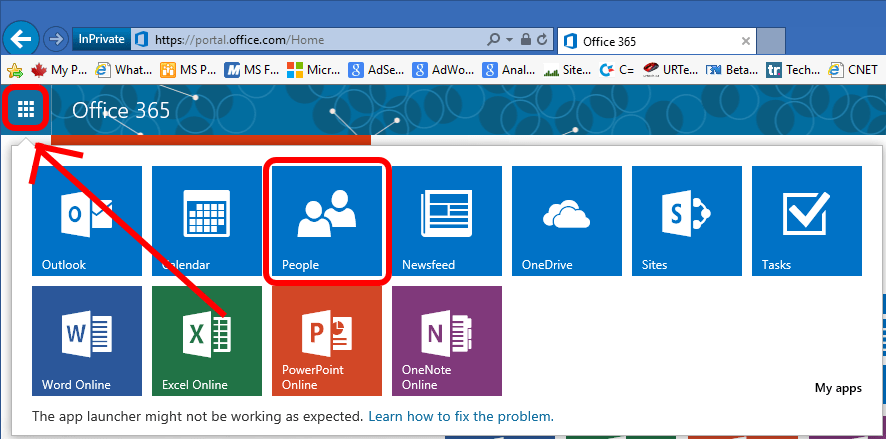The height and width of the screenshot is (439, 886).
Task: Launch PowerPoint Online tile
Action: click(x=327, y=341)
